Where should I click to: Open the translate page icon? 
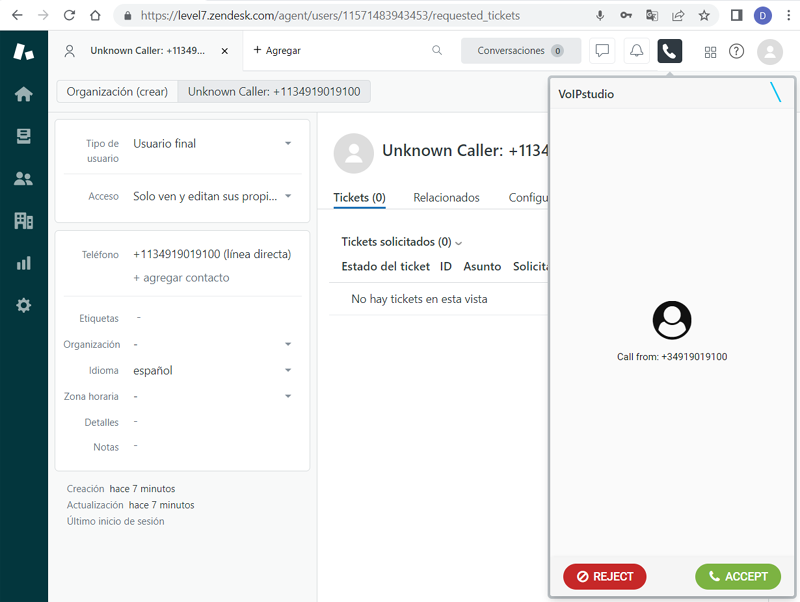pyautogui.click(x=652, y=15)
